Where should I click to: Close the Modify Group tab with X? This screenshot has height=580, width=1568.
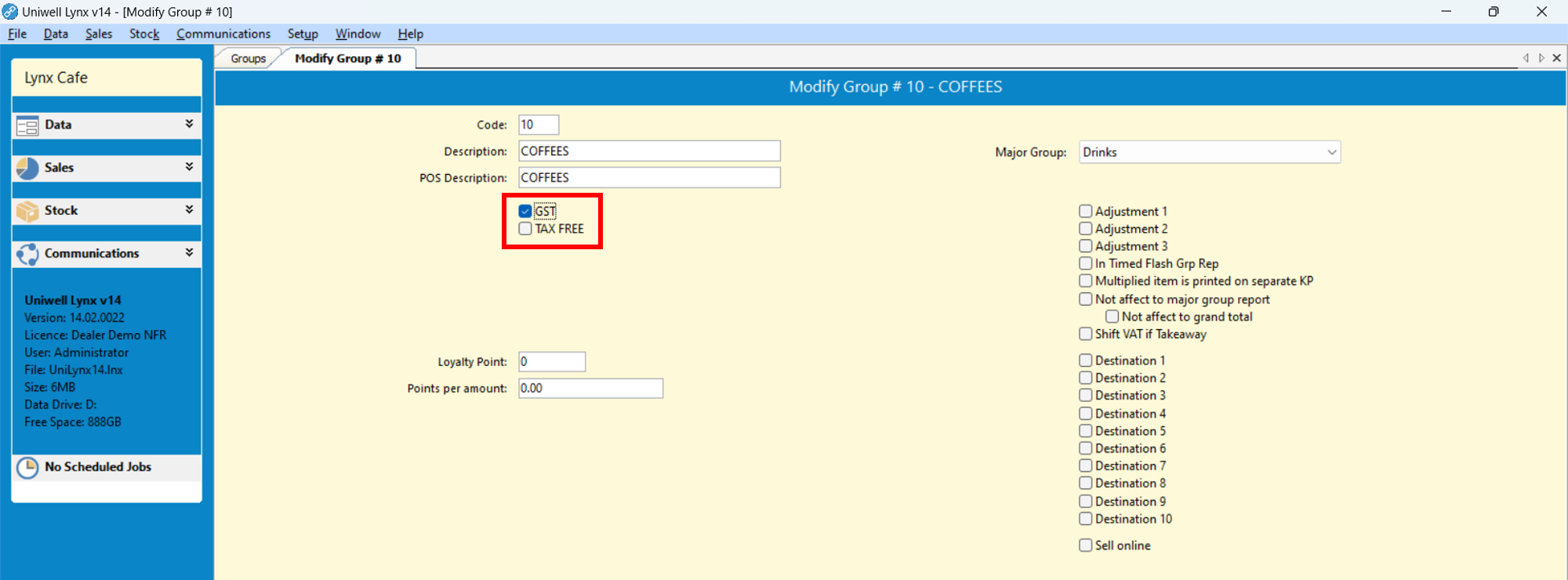(1557, 58)
